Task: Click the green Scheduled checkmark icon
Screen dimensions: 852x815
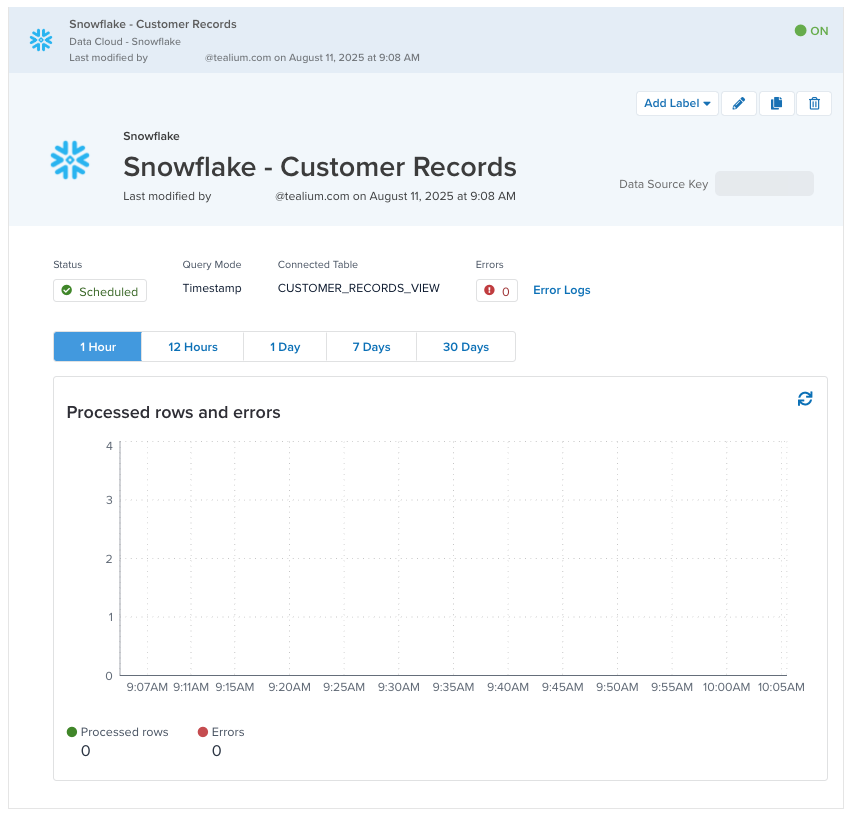Action: pos(67,291)
